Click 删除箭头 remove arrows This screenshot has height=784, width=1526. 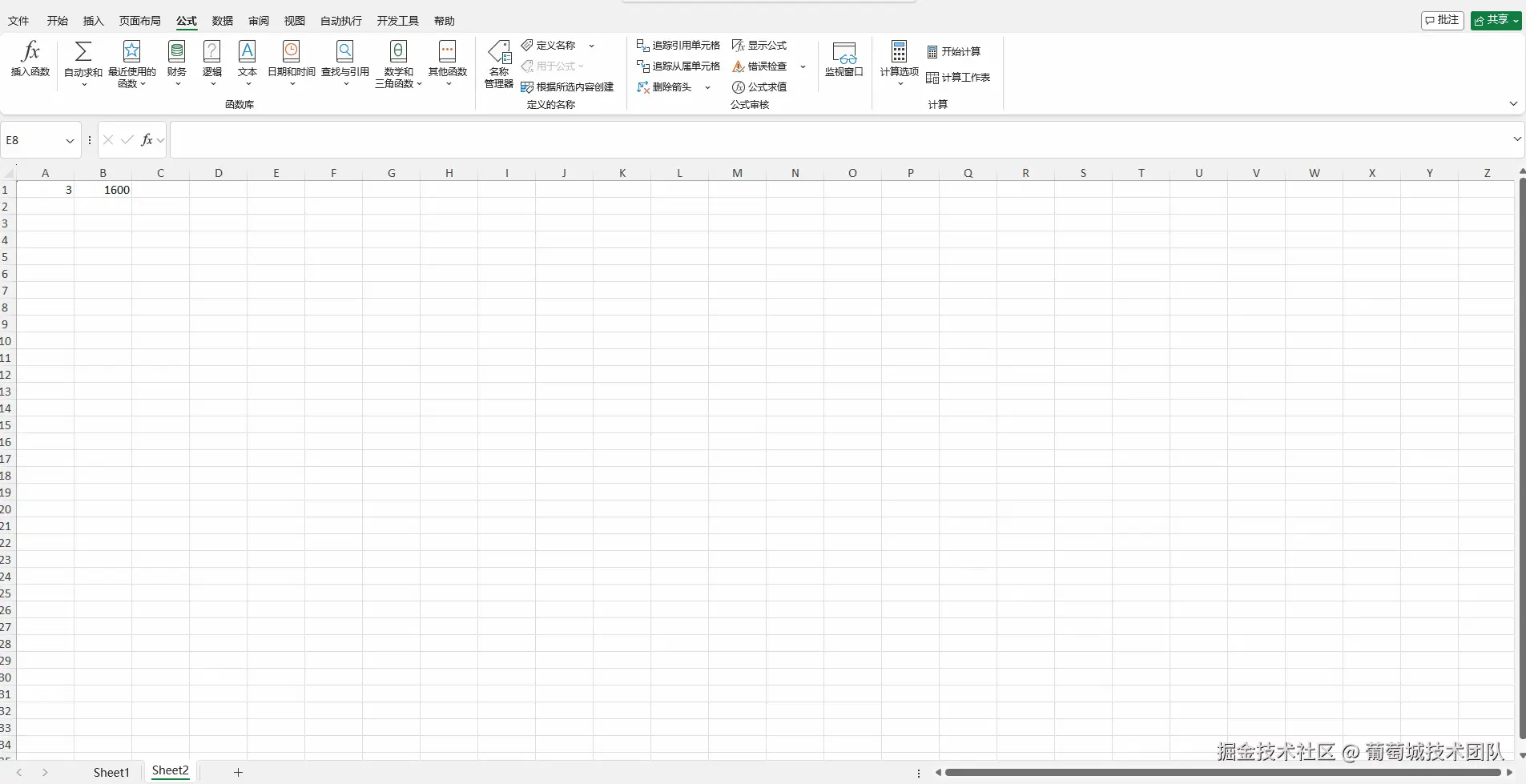pyautogui.click(x=664, y=87)
